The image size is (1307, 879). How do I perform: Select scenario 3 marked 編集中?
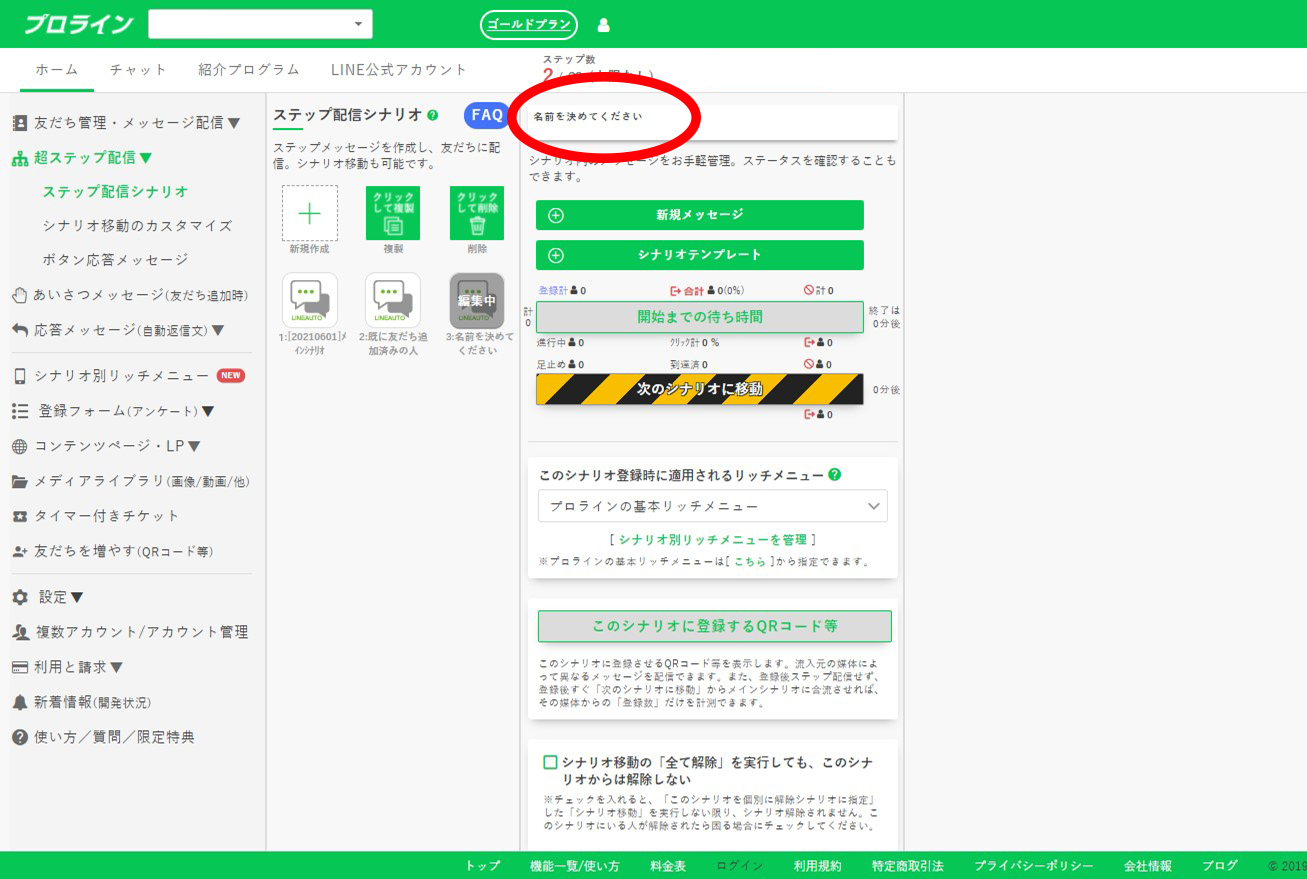pyautogui.click(x=477, y=301)
